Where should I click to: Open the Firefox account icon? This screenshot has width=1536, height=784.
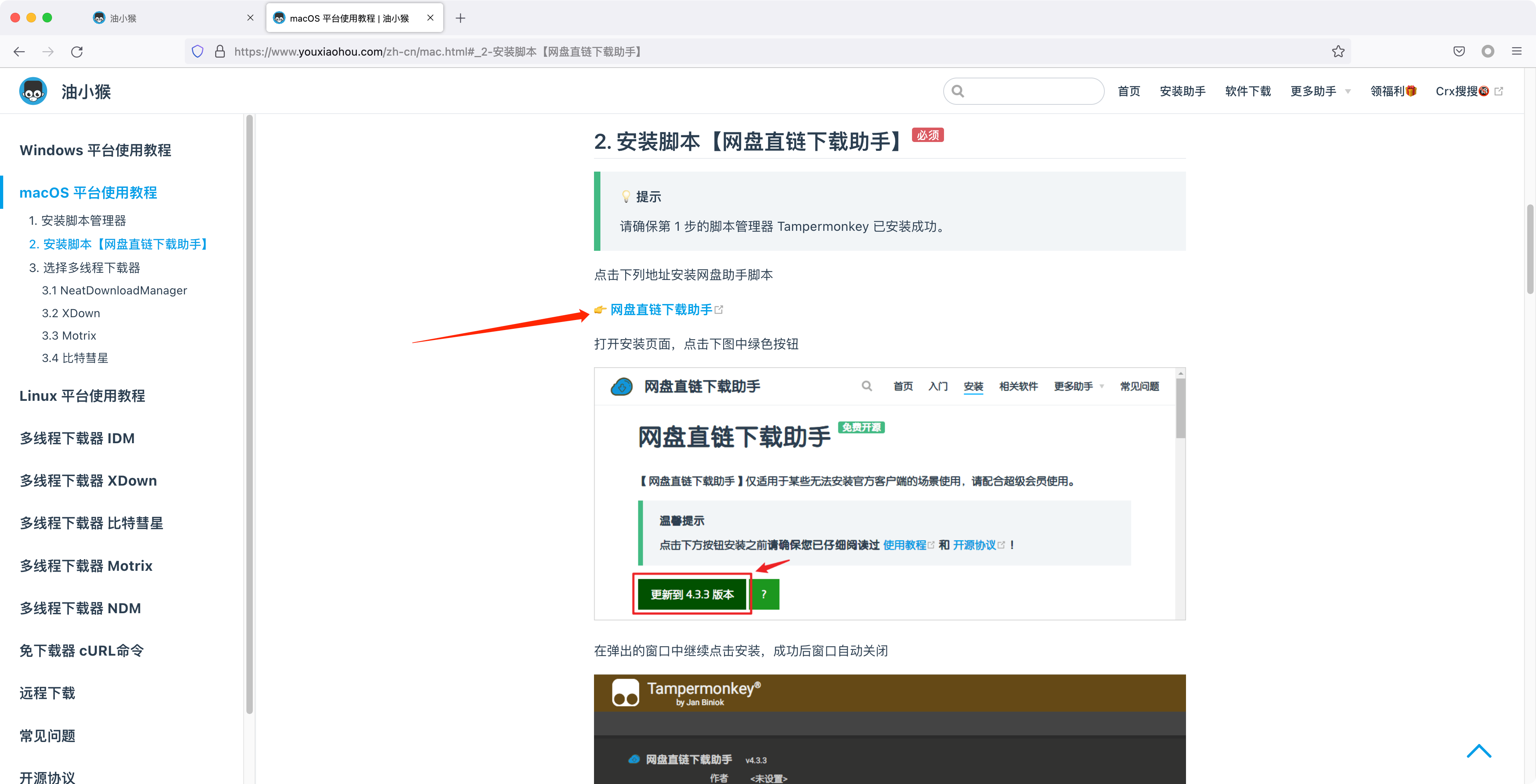[x=1488, y=52]
